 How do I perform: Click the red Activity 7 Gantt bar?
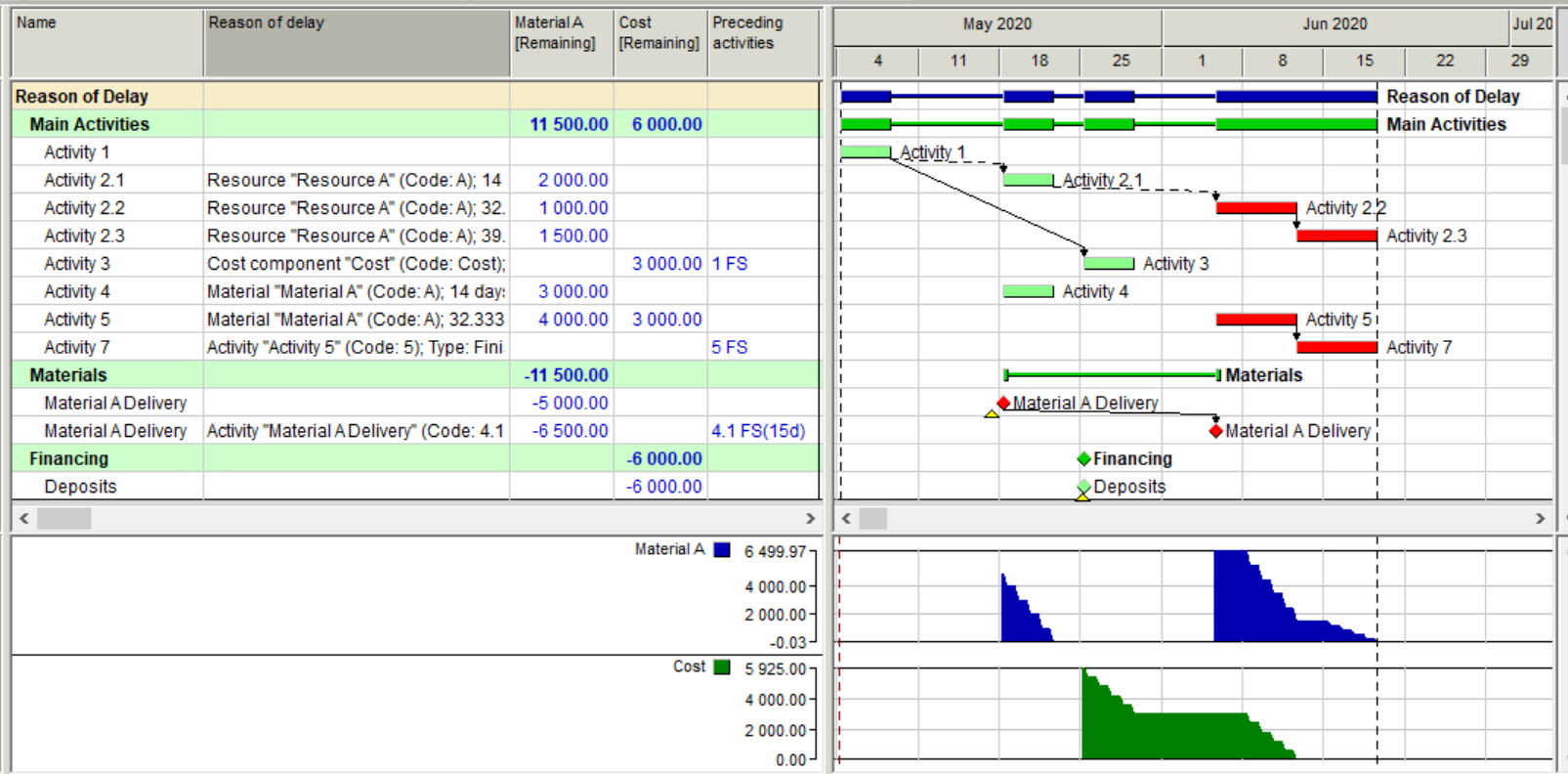(1337, 347)
